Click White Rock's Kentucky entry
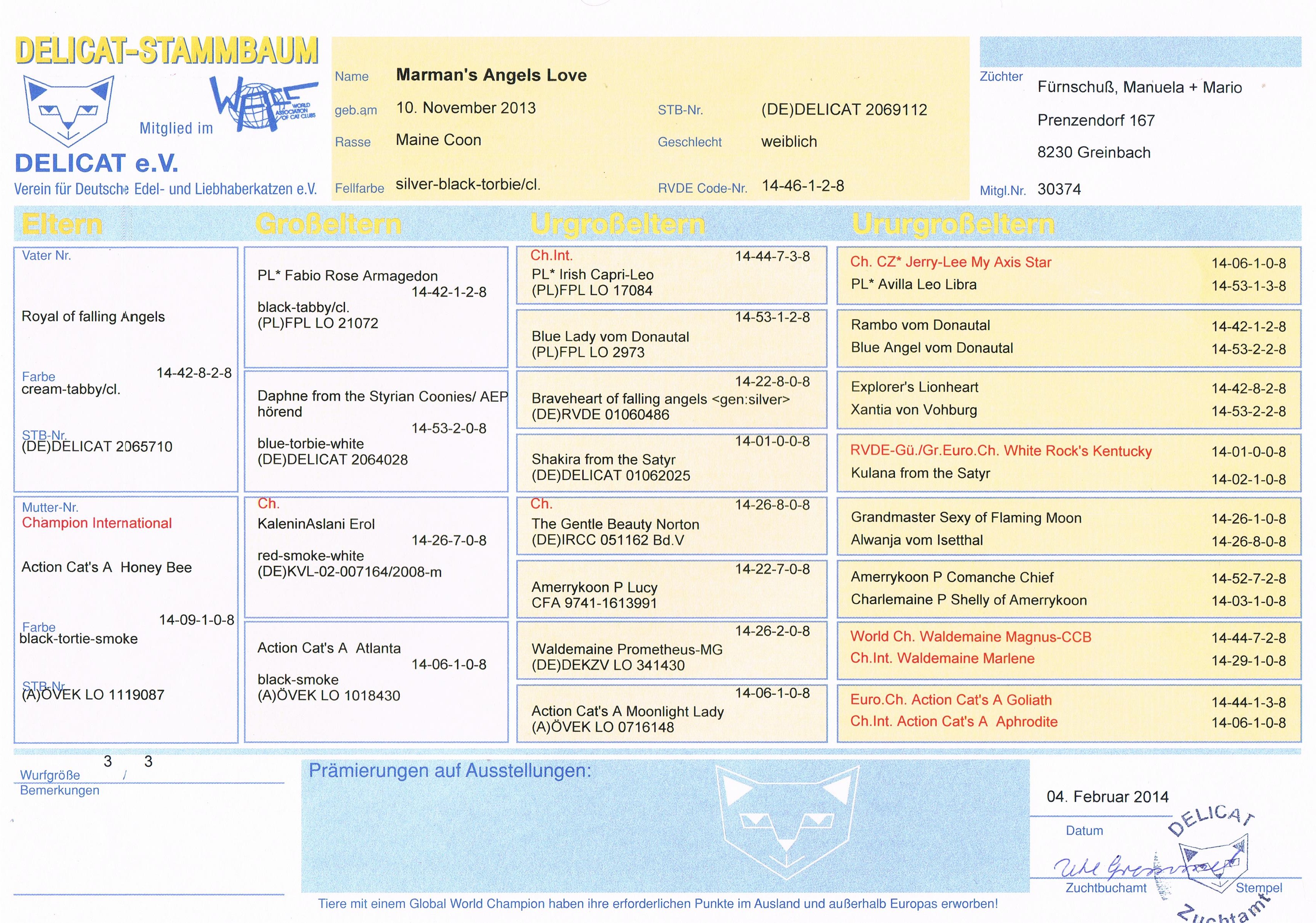The image size is (1316, 923). click(x=1001, y=451)
